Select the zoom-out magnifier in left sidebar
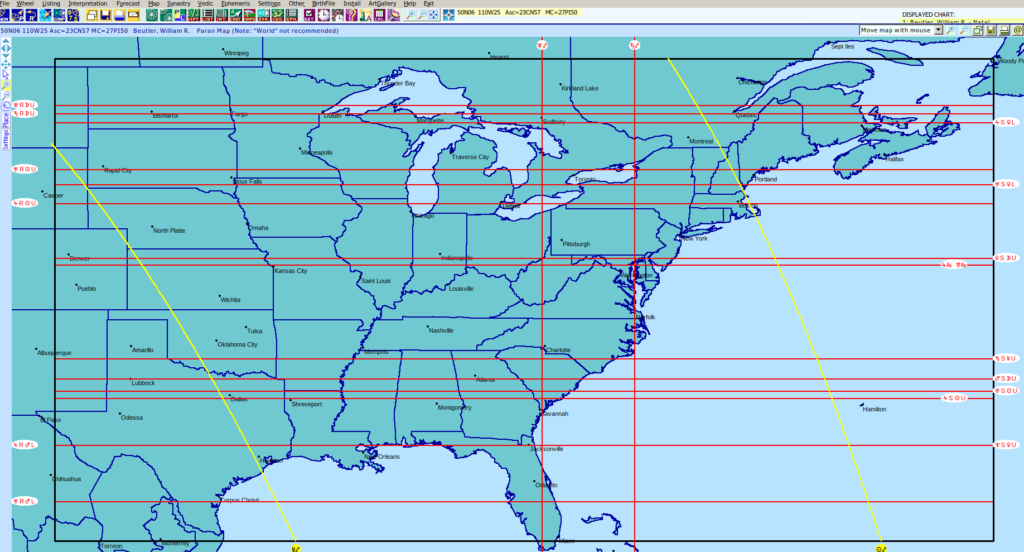This screenshot has height=552, width=1024. click(5, 86)
